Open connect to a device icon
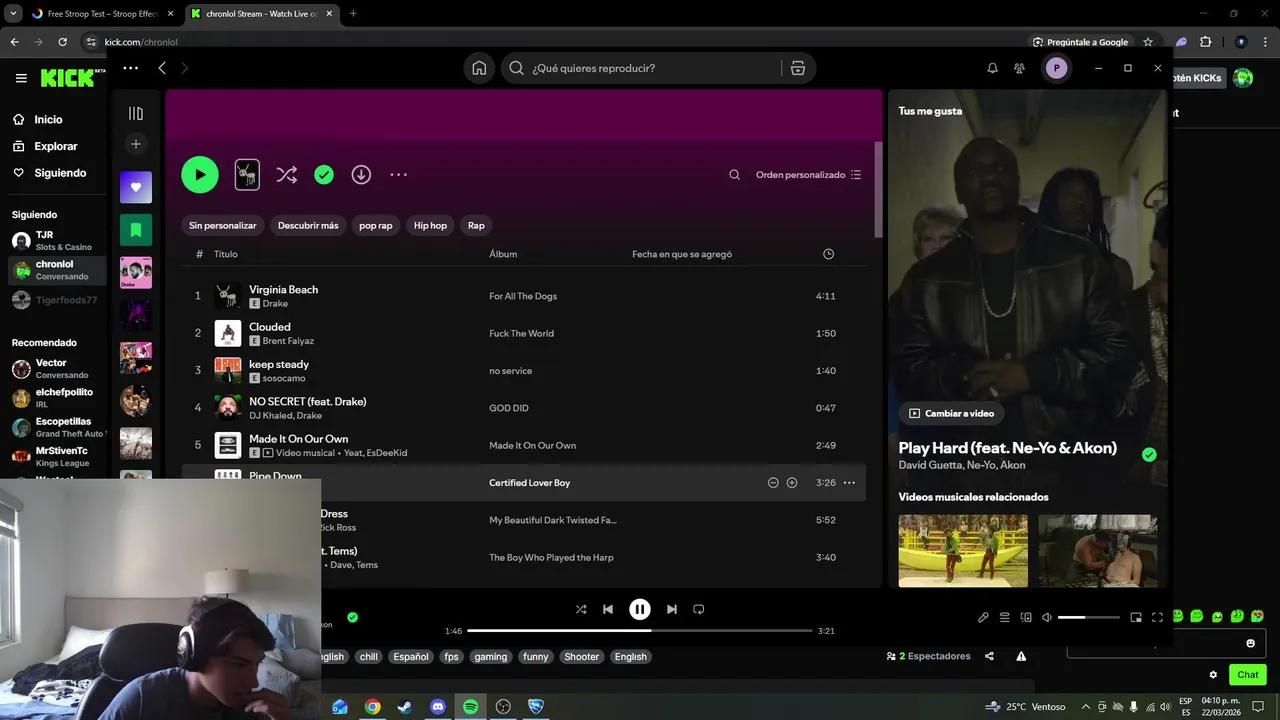 (x=1026, y=618)
